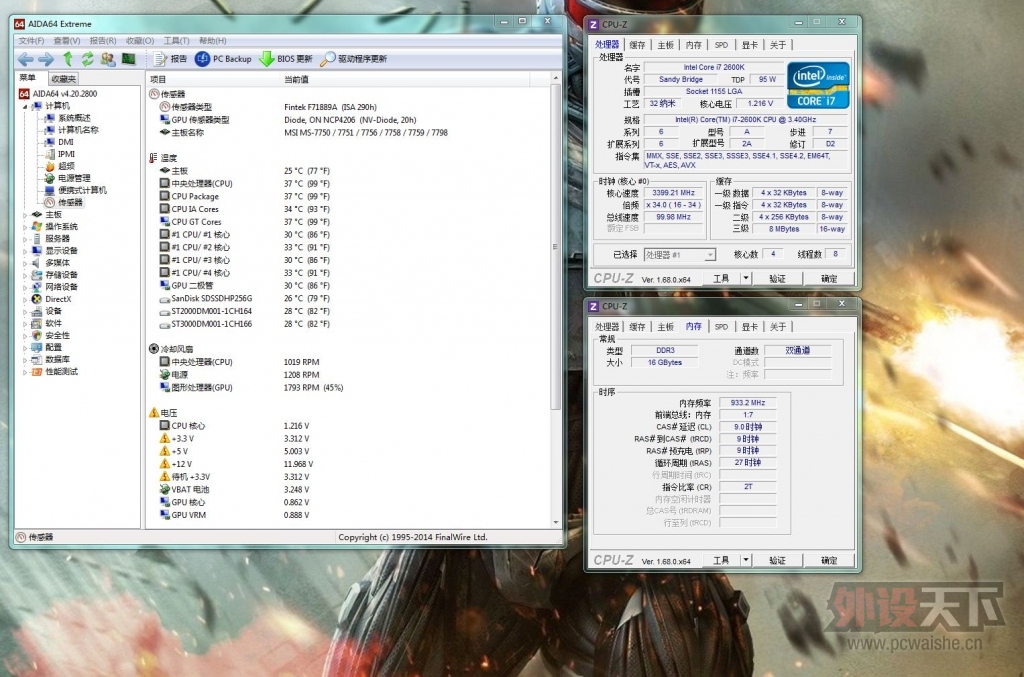Expand the 存储设备 tree node
1024x677 pixels.
coord(25,275)
